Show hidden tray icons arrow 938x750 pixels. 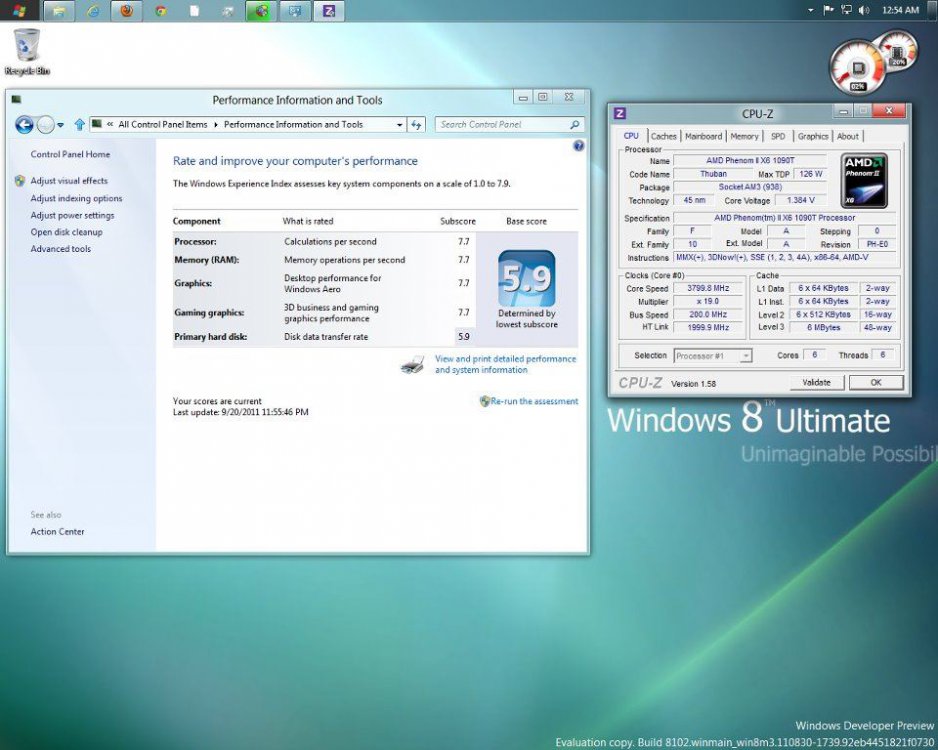pyautogui.click(x=811, y=10)
